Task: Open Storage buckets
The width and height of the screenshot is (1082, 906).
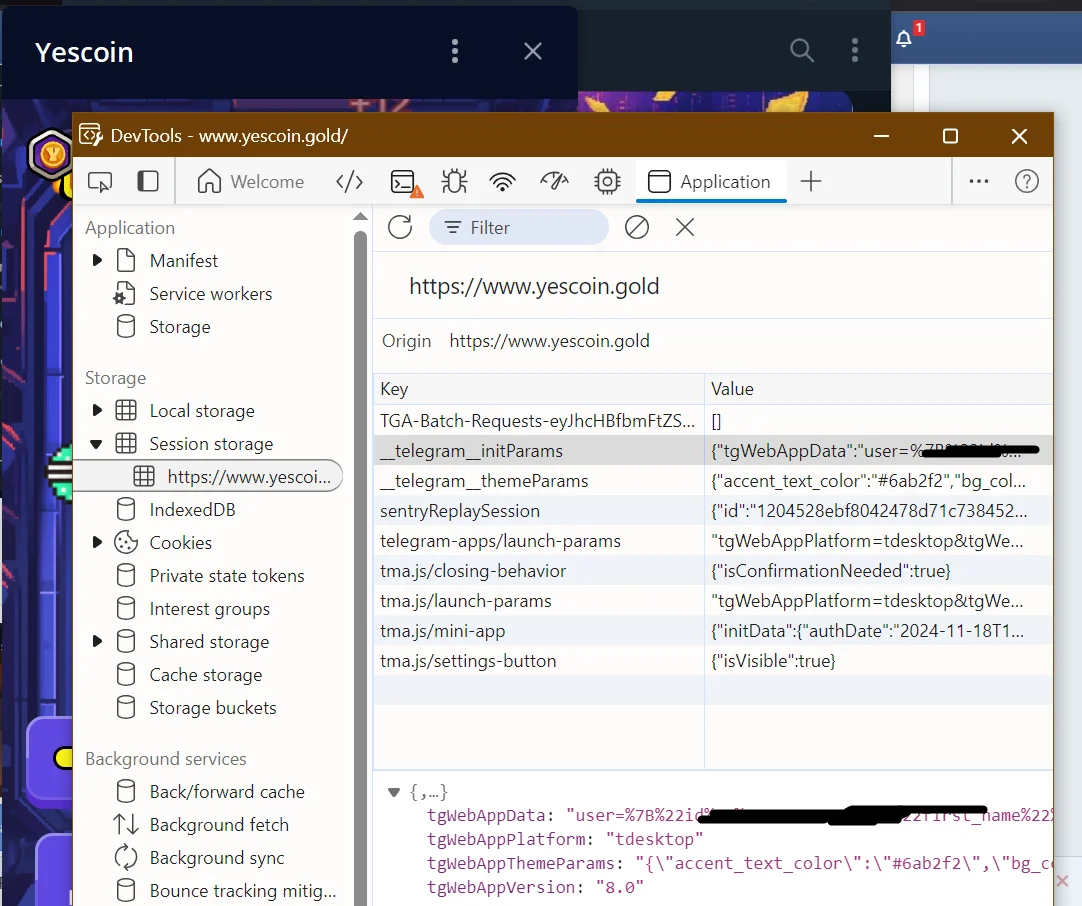Action: [x=213, y=708]
